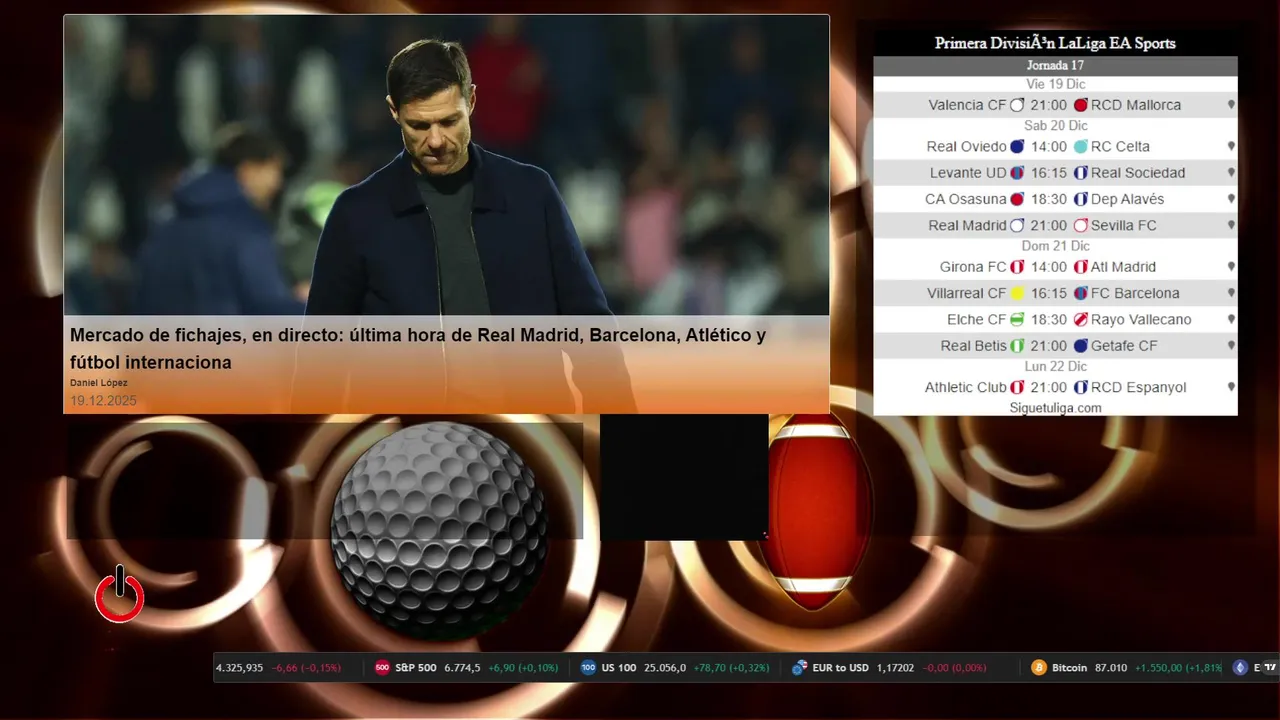The width and height of the screenshot is (1280, 720).
Task: Click the Dom 21 Dic date row
Action: coord(1055,246)
